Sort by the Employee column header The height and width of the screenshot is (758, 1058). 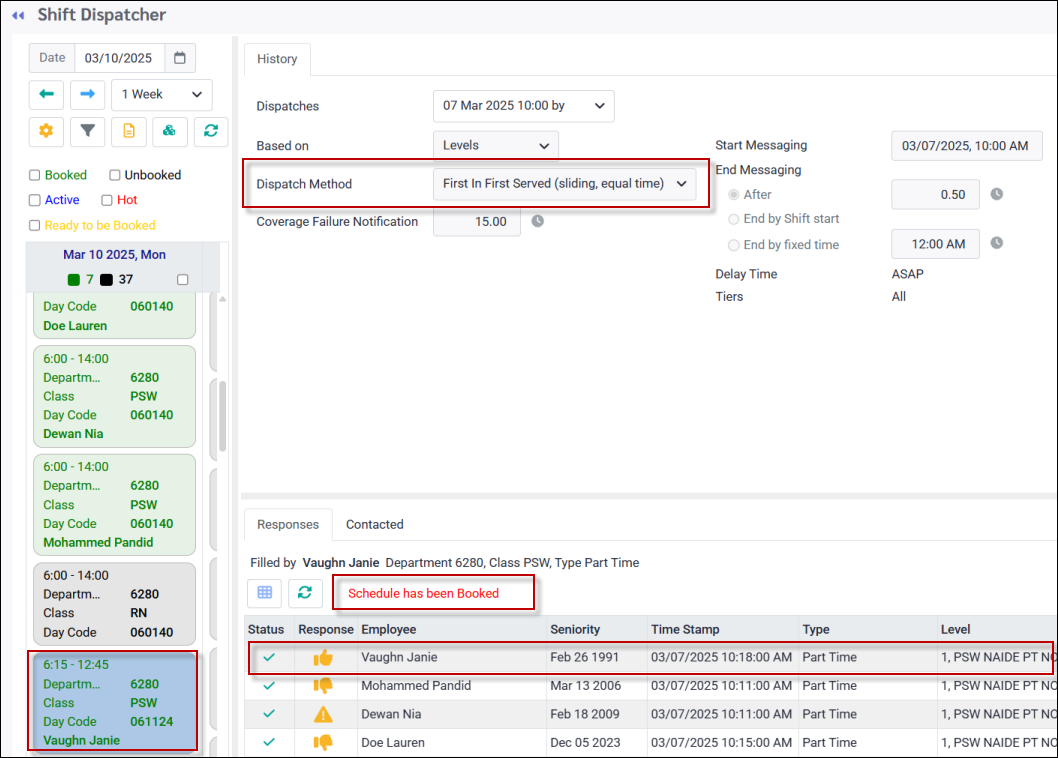452,629
